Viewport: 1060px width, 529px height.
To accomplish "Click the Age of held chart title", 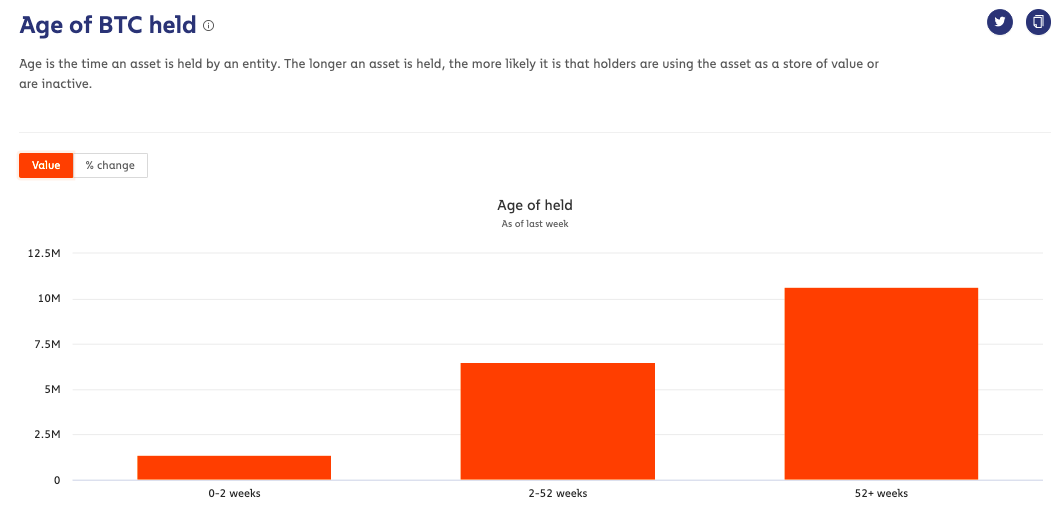I will 535,205.
